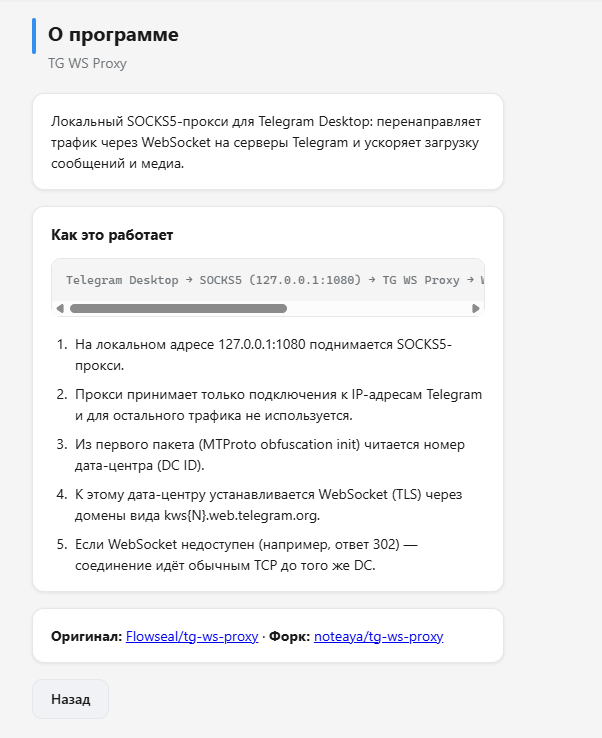Click step 3 about MTProto obfuscation init
602x738 pixels.
(270, 455)
